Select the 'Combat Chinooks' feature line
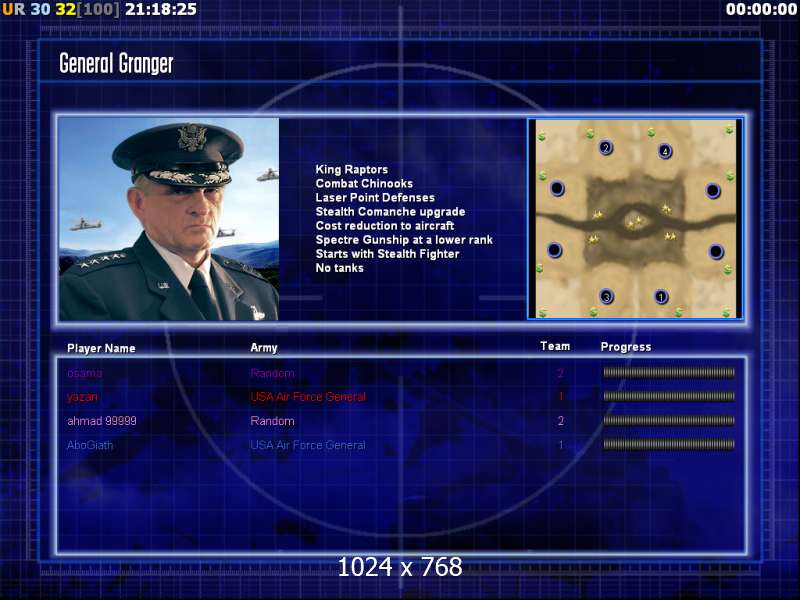800x600 pixels. pos(364,183)
